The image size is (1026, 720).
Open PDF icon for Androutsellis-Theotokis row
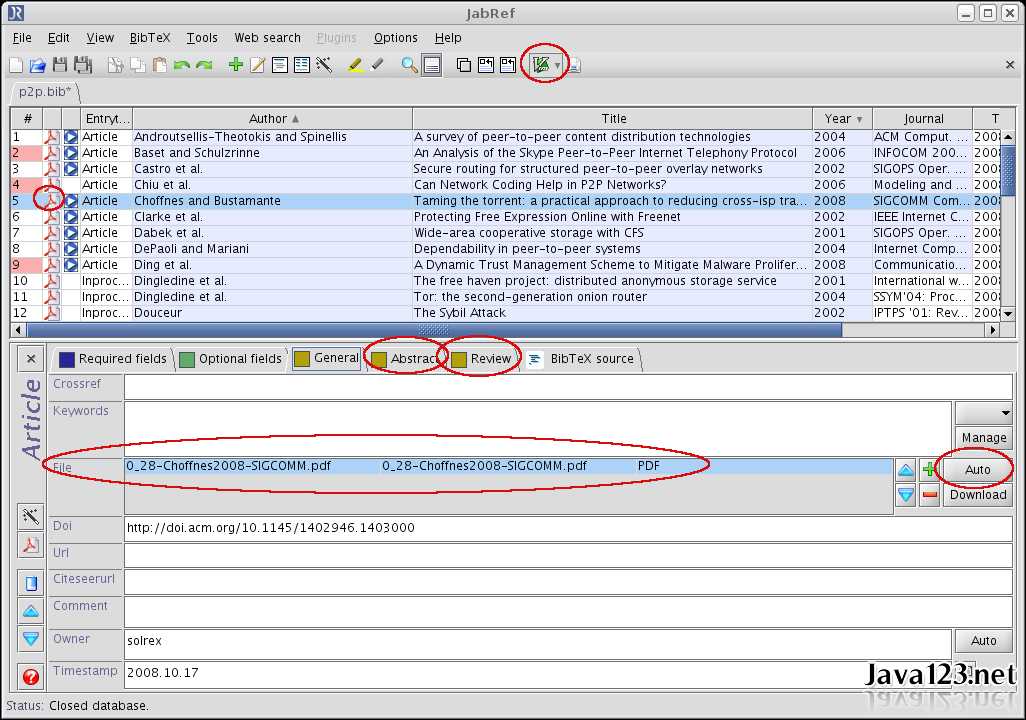click(x=51, y=137)
